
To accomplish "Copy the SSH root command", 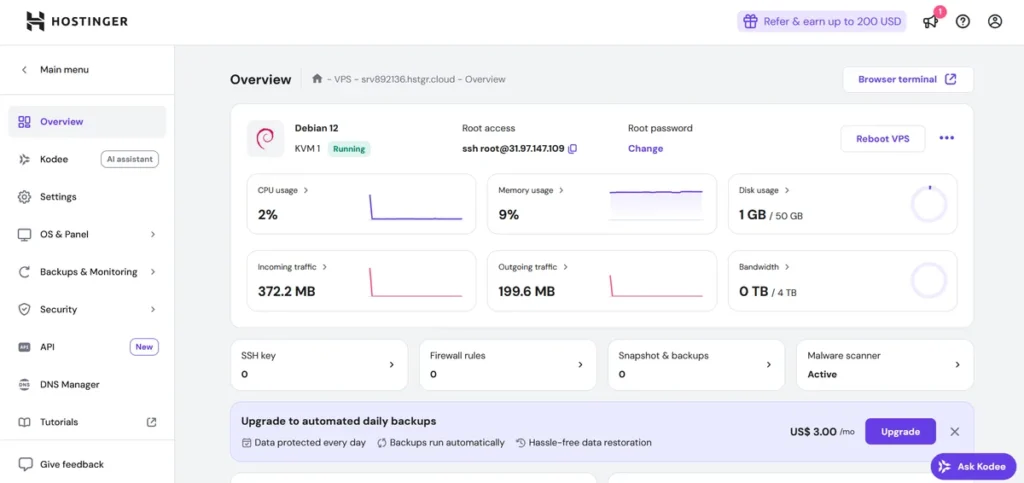I will [573, 149].
